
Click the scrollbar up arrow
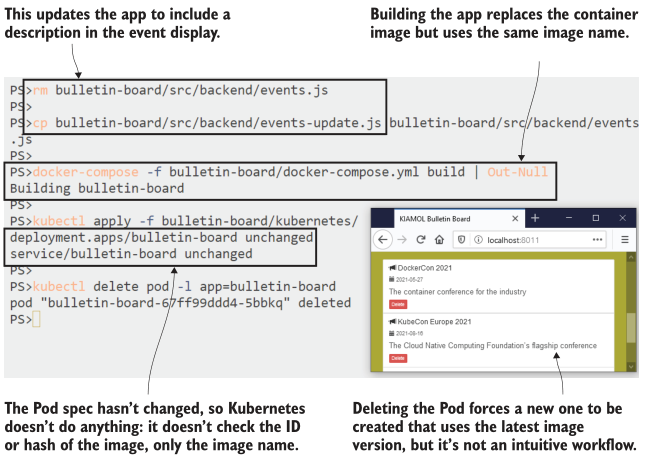pyautogui.click(x=630, y=258)
